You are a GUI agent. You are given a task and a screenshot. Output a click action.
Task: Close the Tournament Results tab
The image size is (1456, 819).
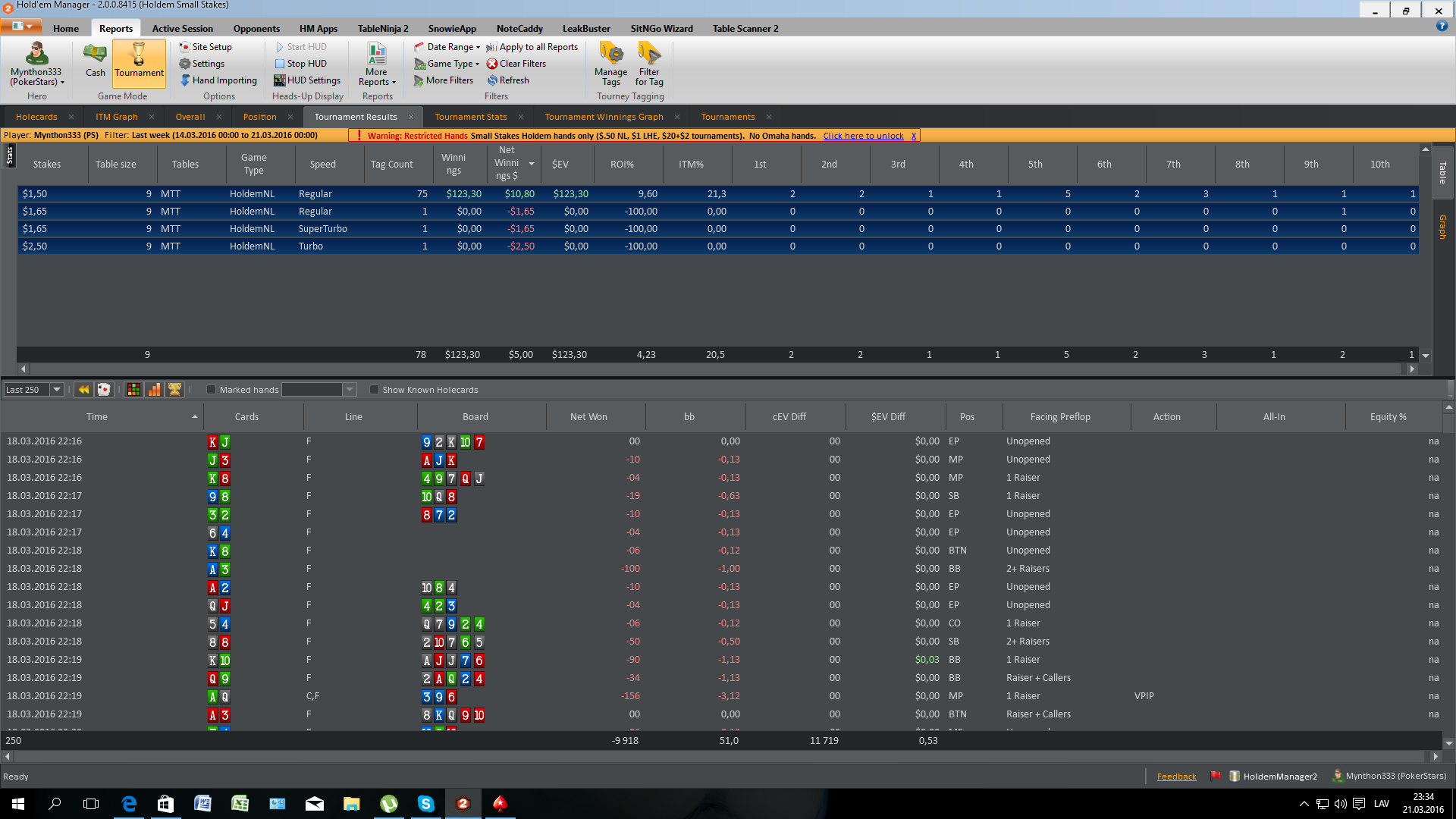point(411,117)
